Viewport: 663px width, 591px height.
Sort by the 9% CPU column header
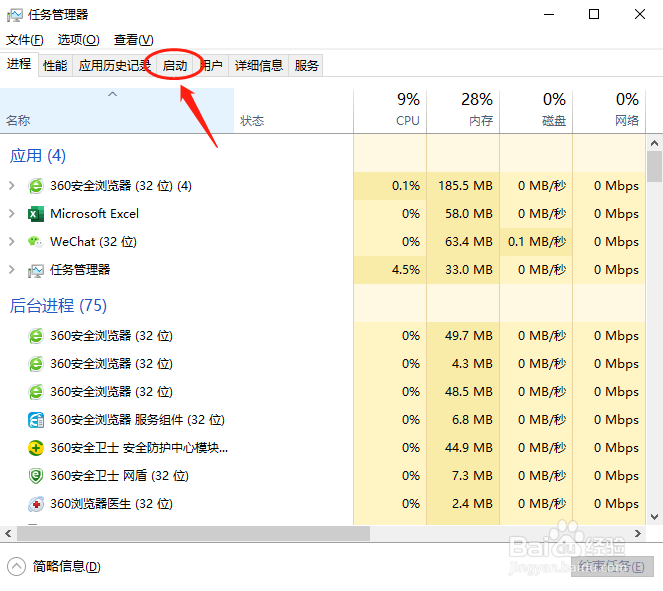click(390, 111)
